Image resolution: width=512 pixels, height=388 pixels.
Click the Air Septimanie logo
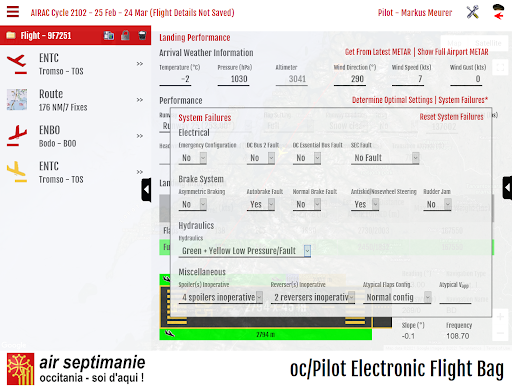(21, 369)
